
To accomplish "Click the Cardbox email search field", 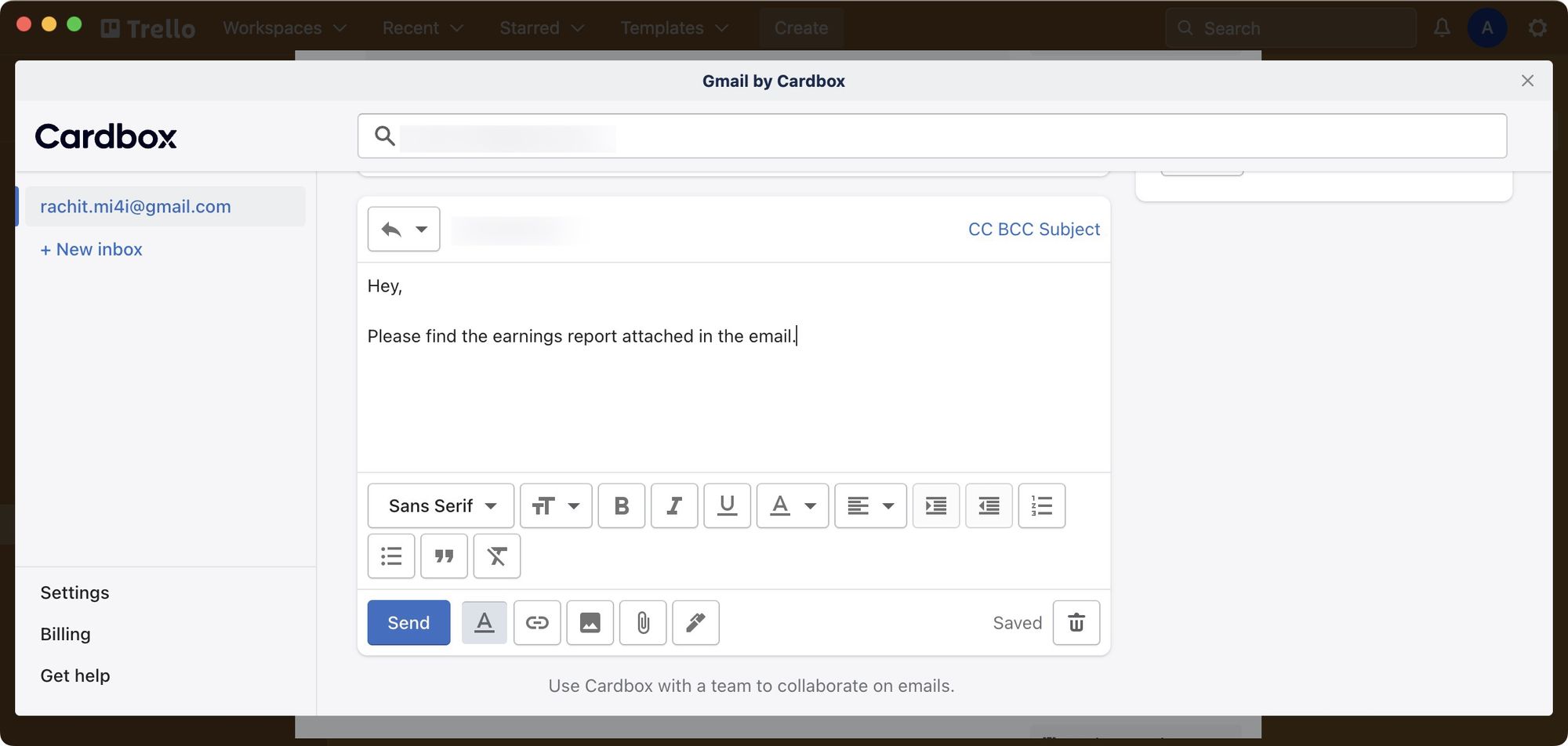I will [932, 136].
